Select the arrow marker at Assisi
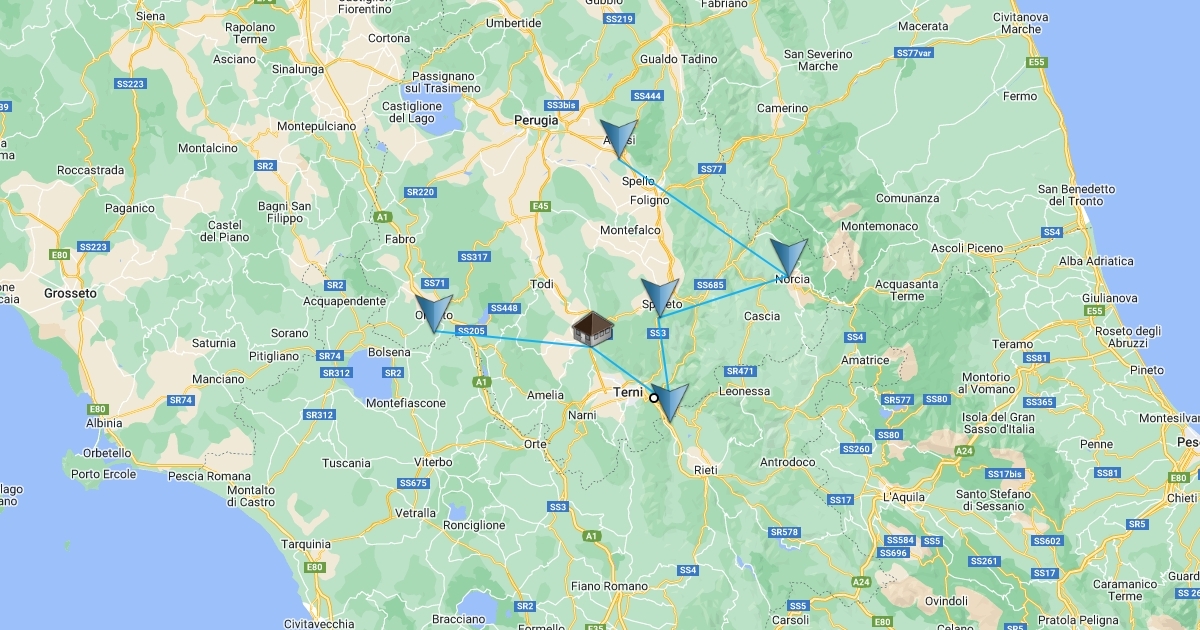This screenshot has width=1200, height=630. [x=619, y=139]
